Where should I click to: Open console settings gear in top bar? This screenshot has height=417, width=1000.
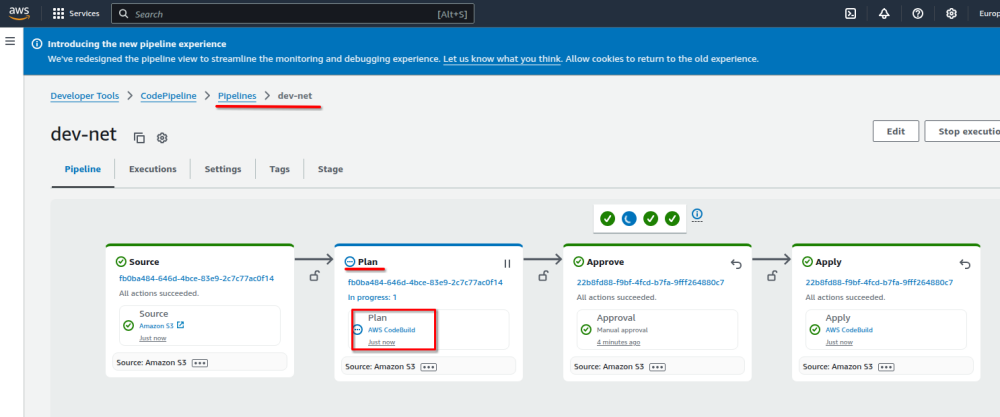tap(951, 13)
